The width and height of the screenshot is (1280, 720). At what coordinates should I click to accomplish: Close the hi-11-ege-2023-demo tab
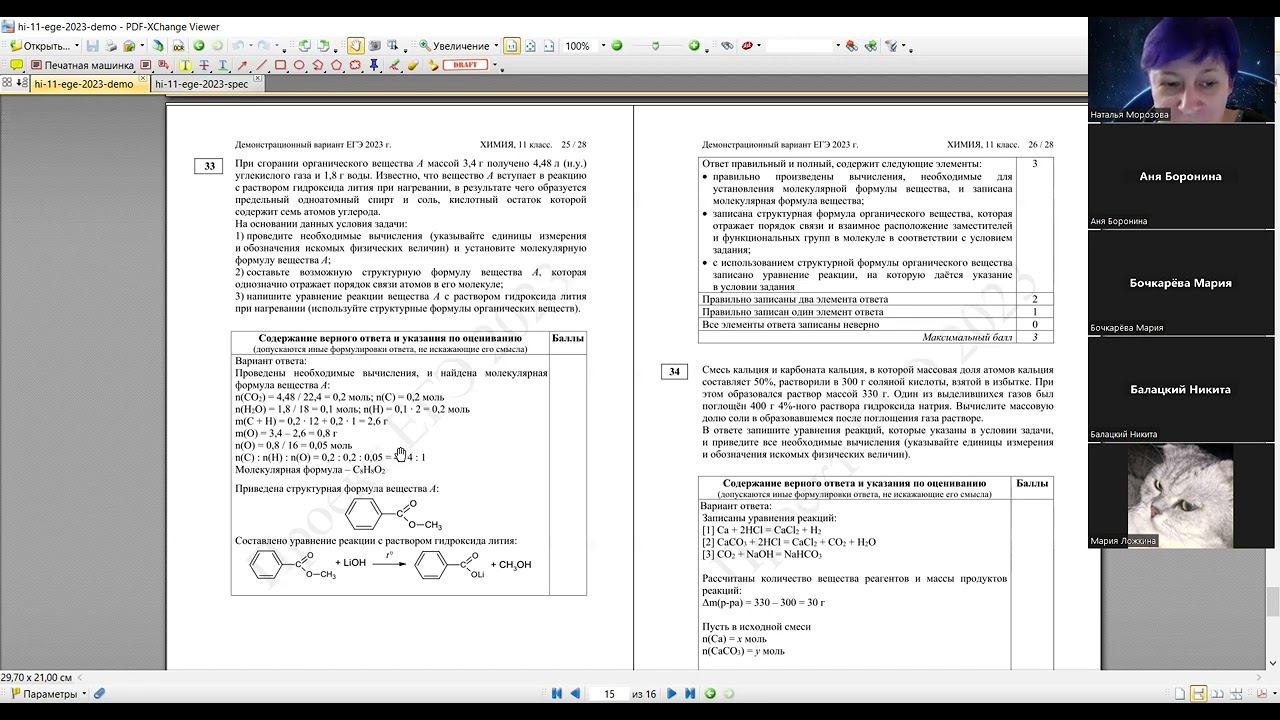(x=144, y=80)
